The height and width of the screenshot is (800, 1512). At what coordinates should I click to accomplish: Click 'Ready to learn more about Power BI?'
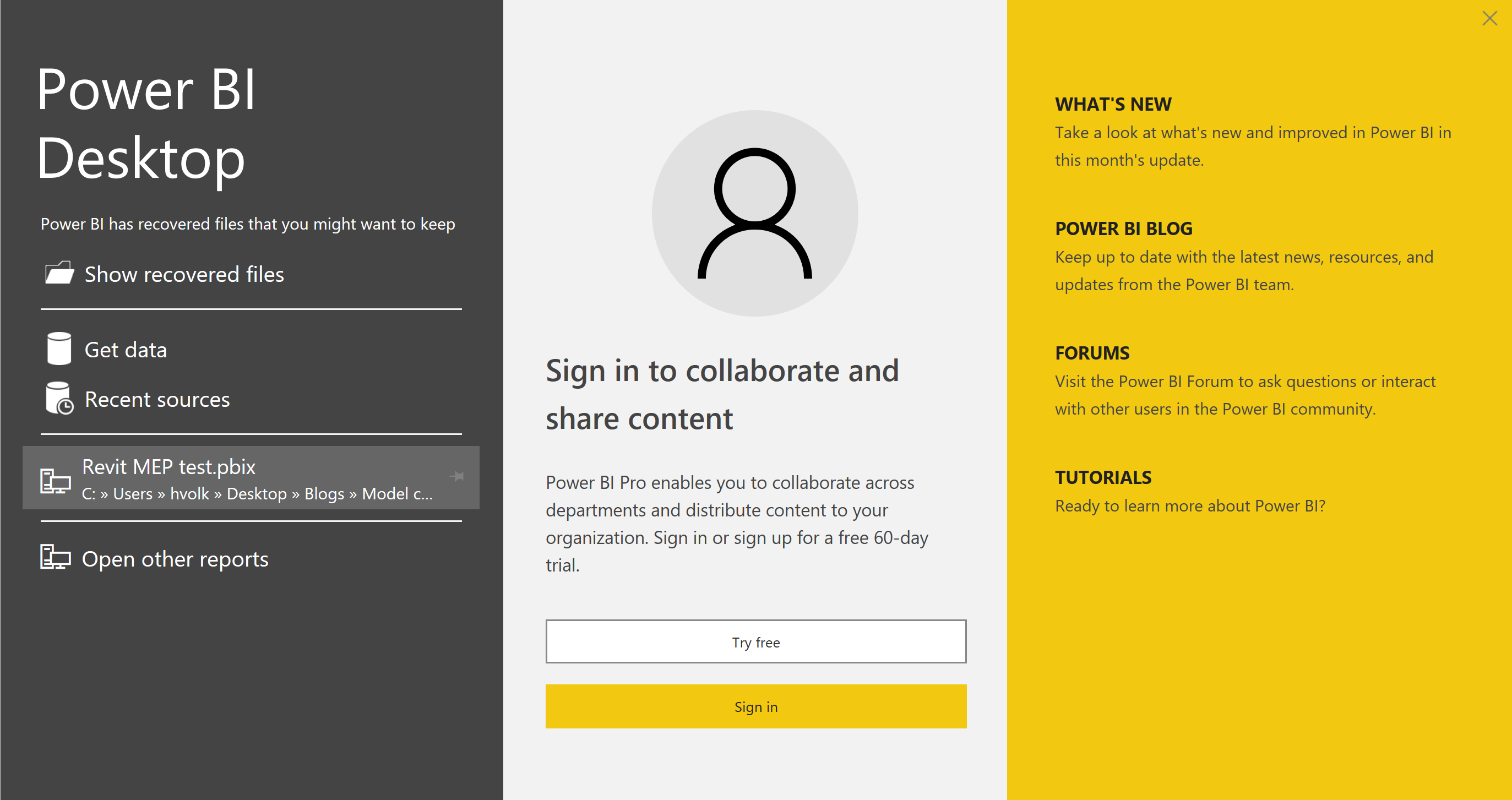pyautogui.click(x=1190, y=506)
